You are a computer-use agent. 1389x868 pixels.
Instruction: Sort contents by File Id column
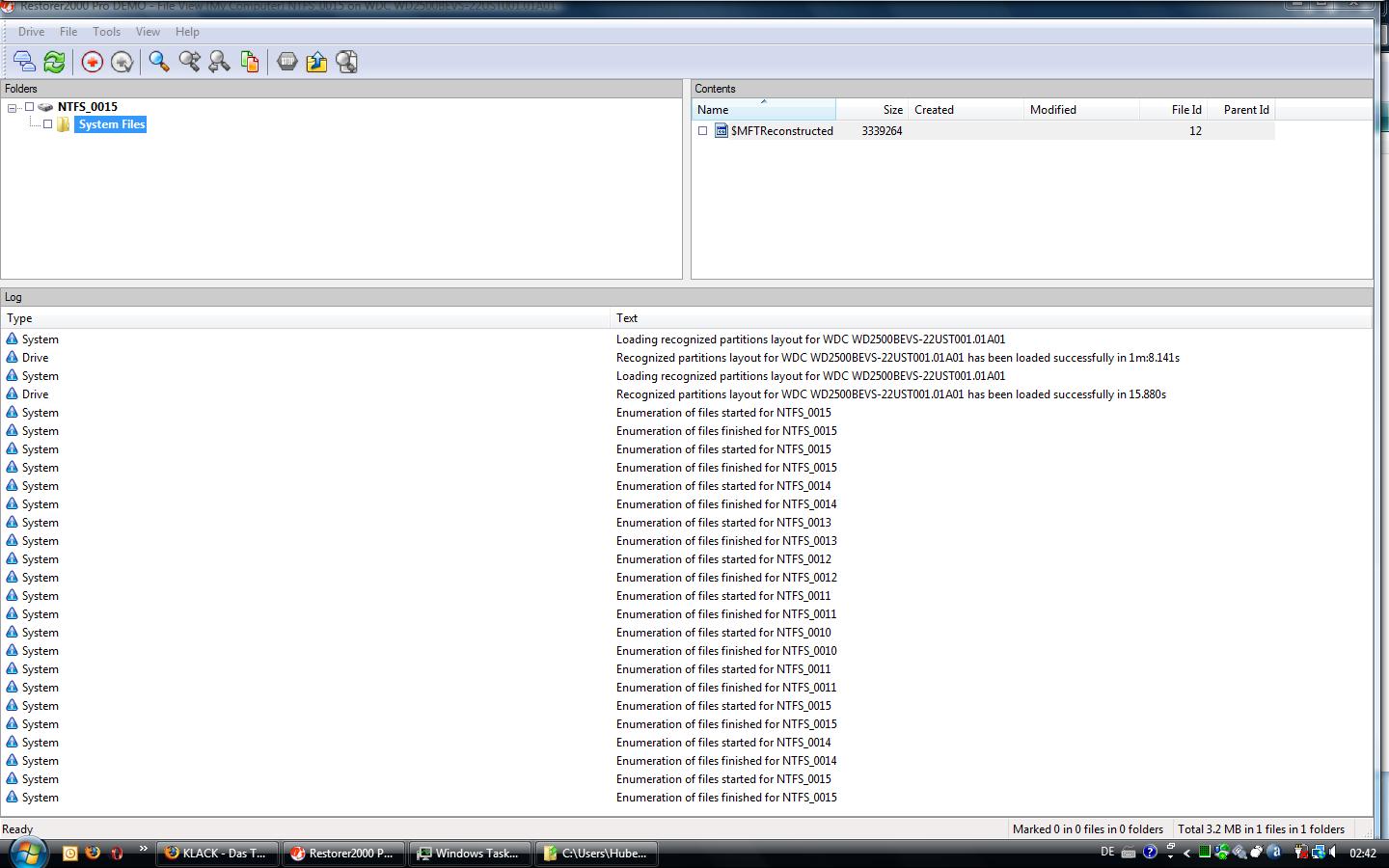click(1173, 110)
